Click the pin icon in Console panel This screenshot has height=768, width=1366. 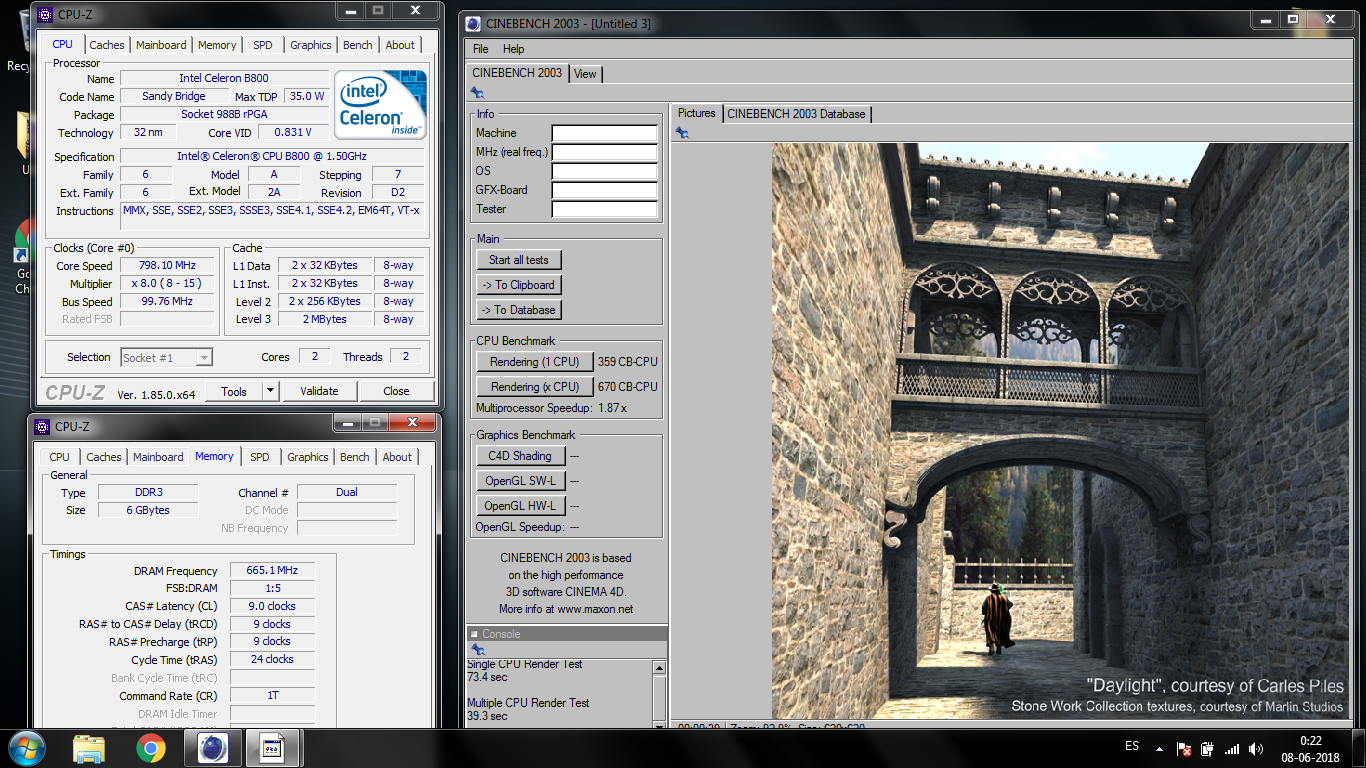pos(477,650)
